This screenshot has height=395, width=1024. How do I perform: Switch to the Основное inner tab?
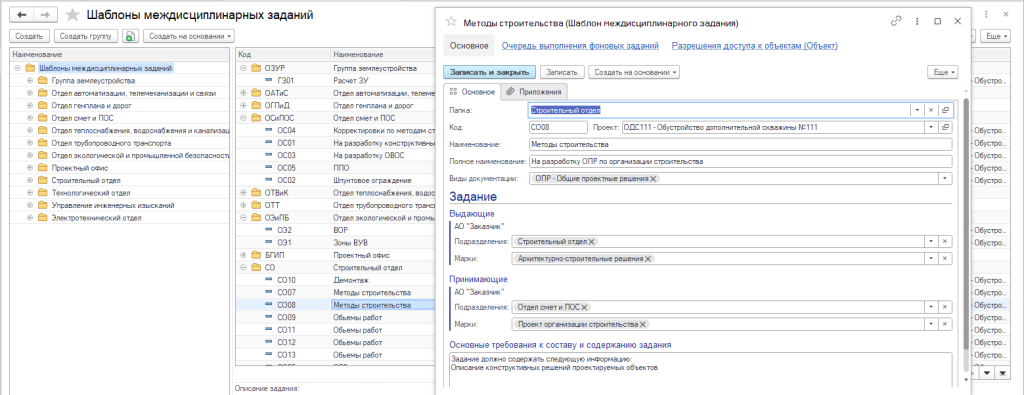[472, 91]
